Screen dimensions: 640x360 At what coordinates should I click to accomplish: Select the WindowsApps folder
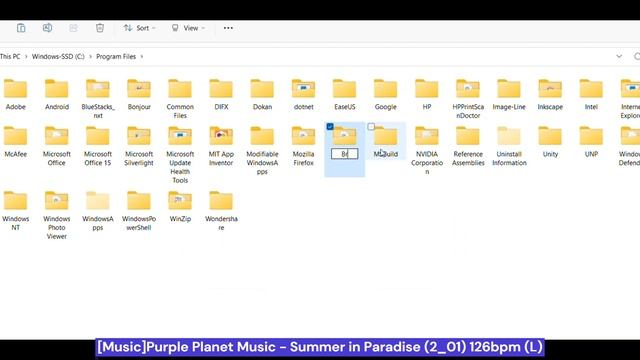98,211
